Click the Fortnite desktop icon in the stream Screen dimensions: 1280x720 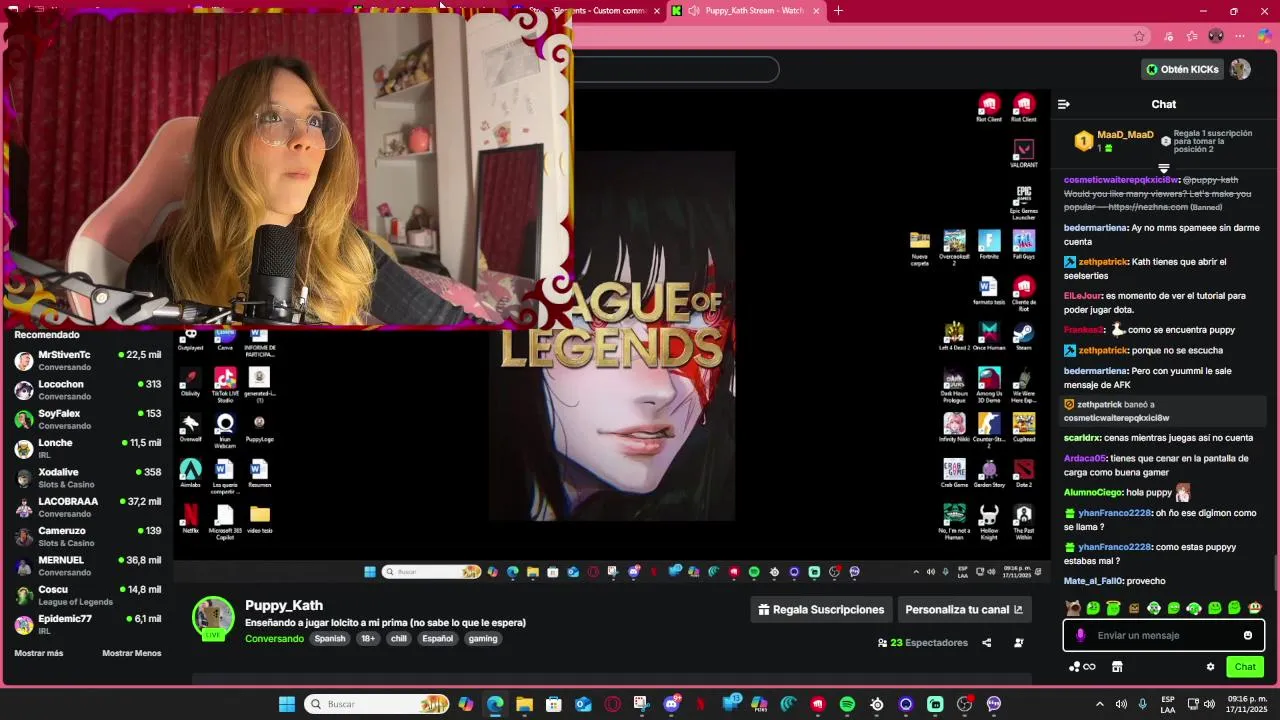click(989, 246)
